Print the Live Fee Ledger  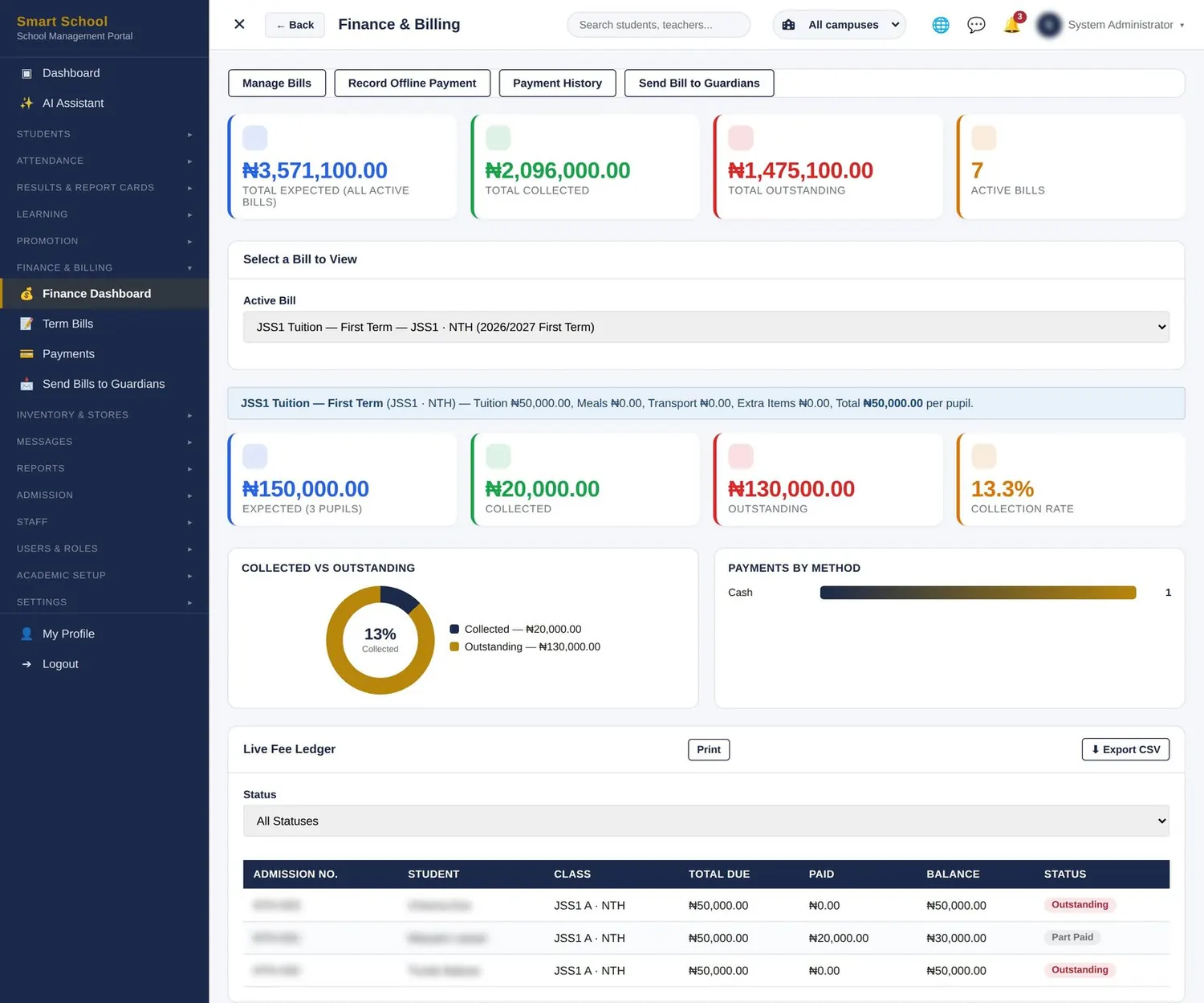coord(709,749)
